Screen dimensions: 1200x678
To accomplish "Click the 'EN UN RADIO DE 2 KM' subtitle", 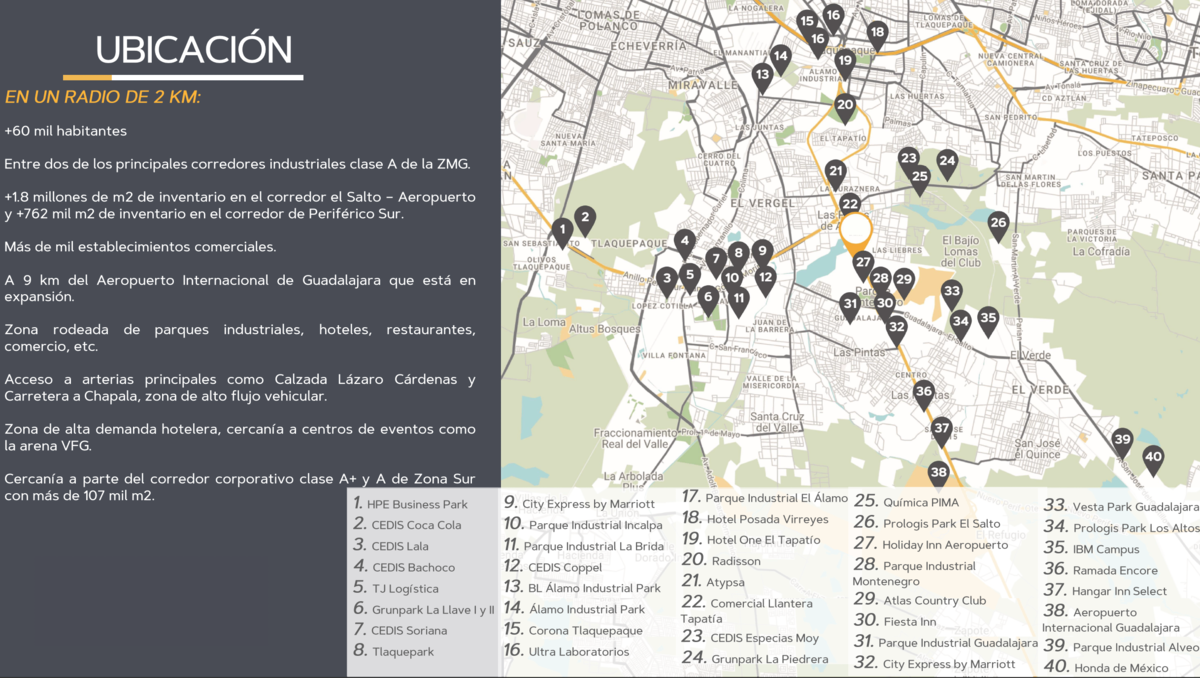I will click(102, 97).
